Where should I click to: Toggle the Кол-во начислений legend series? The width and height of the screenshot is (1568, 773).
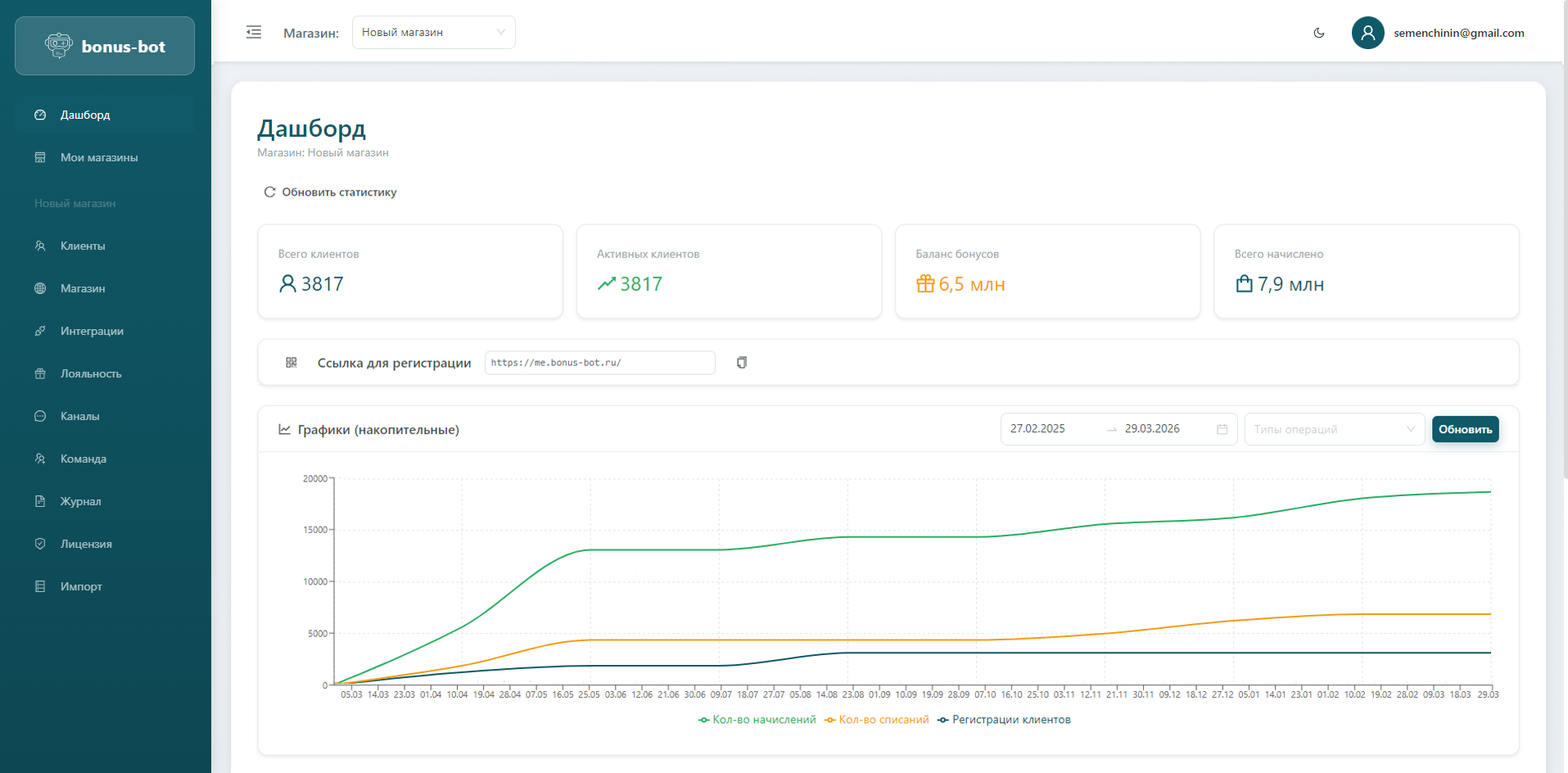click(757, 720)
